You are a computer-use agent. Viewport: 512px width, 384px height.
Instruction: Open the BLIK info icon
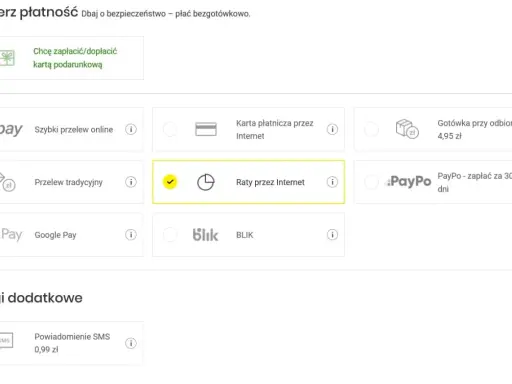click(332, 235)
